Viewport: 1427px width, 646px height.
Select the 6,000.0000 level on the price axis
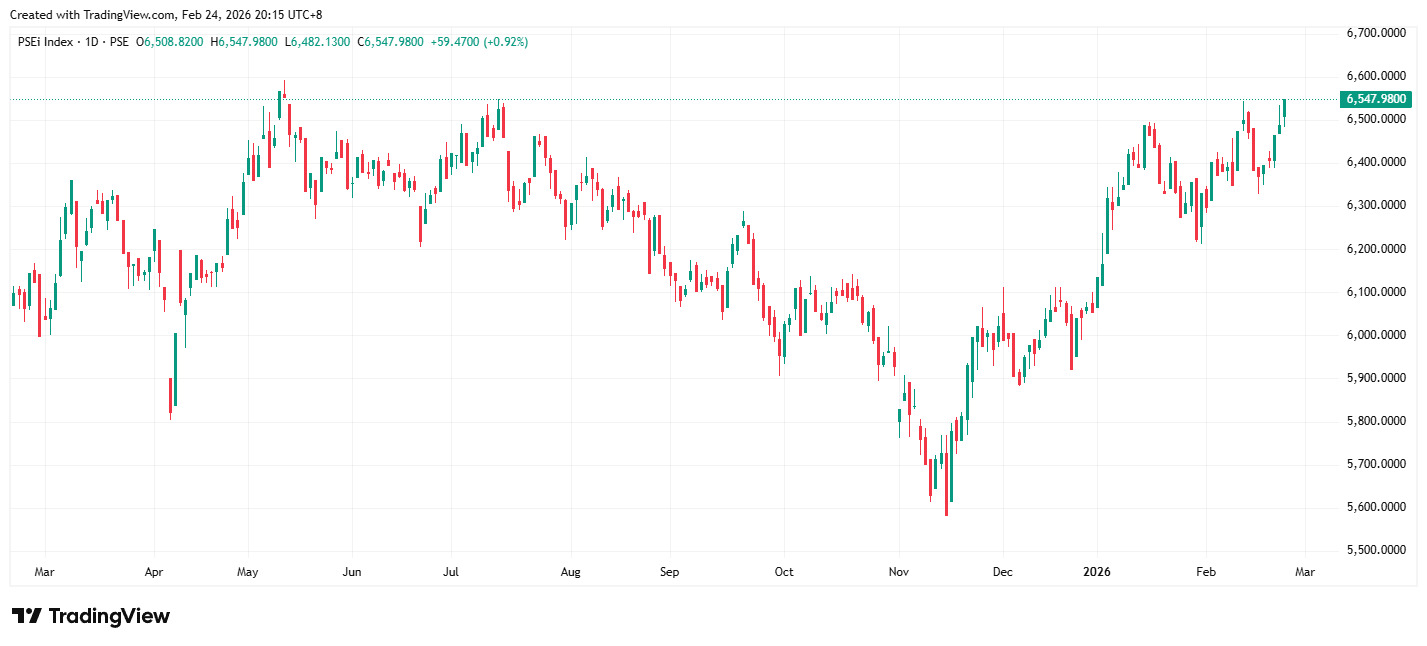click(1378, 335)
